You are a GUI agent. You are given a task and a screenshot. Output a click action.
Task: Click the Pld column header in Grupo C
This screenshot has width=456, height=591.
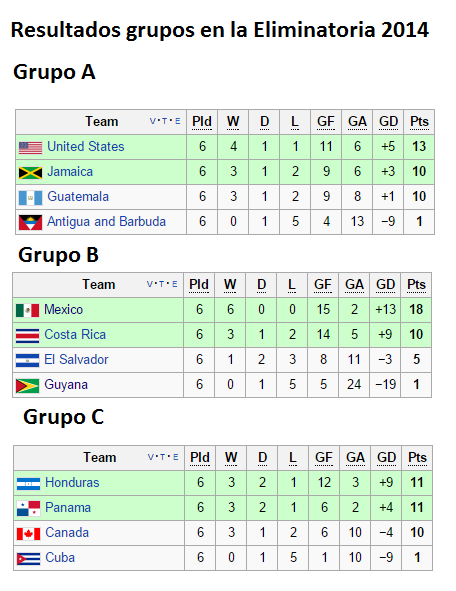tap(200, 458)
